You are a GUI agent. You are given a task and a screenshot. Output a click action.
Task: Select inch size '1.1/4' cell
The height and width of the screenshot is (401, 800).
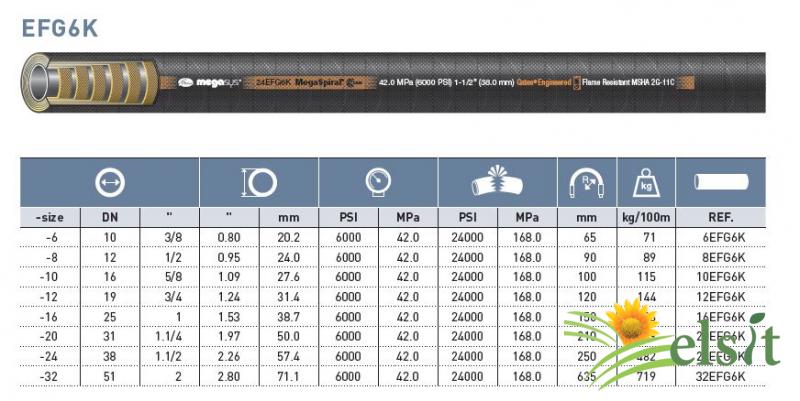pos(169,337)
